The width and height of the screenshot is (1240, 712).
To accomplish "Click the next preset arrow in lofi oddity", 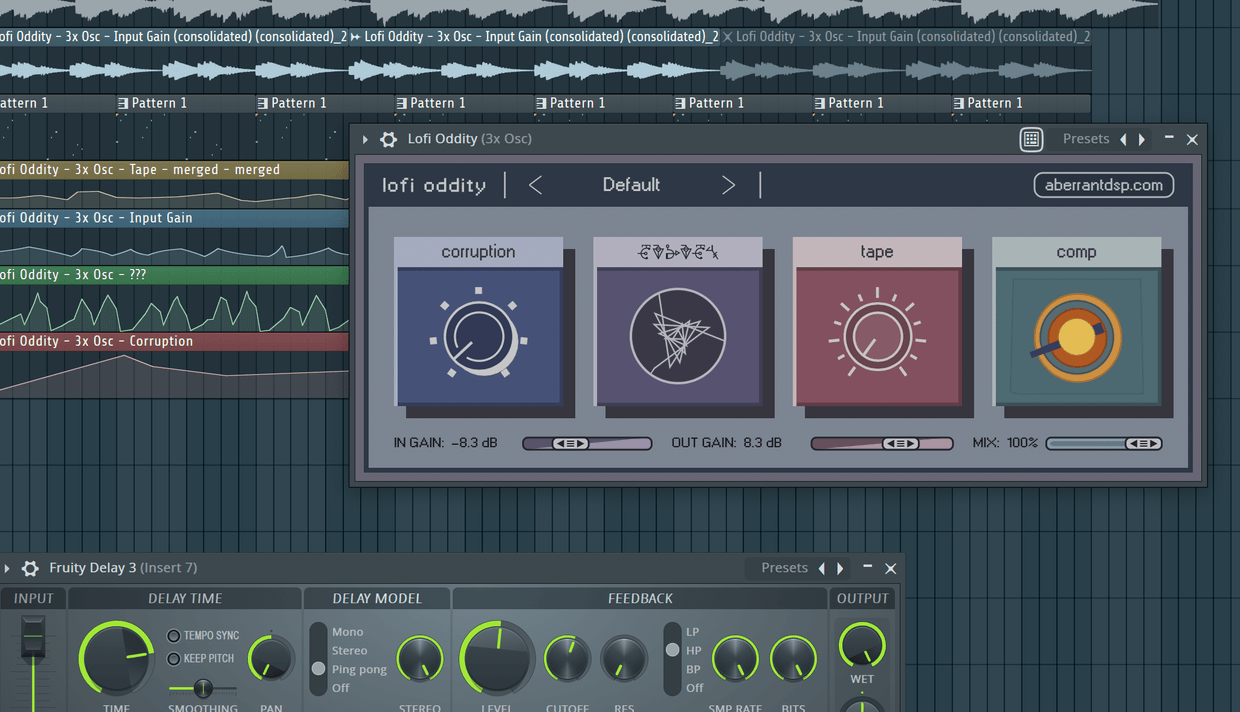I will (x=728, y=185).
